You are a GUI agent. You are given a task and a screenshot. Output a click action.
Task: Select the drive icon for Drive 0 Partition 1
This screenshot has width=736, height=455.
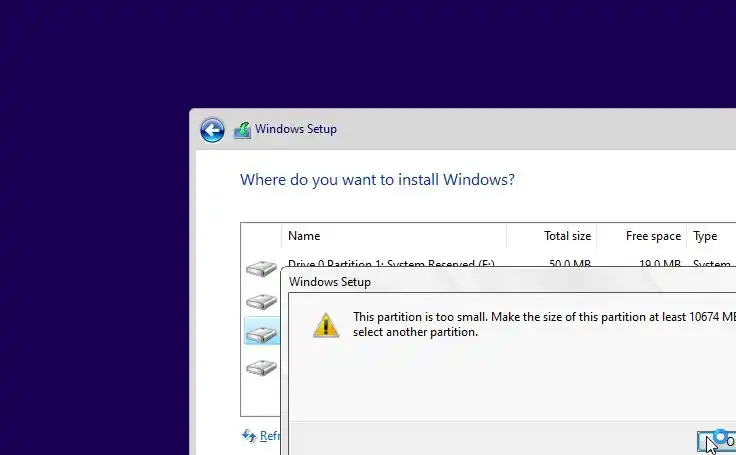pyautogui.click(x=261, y=269)
